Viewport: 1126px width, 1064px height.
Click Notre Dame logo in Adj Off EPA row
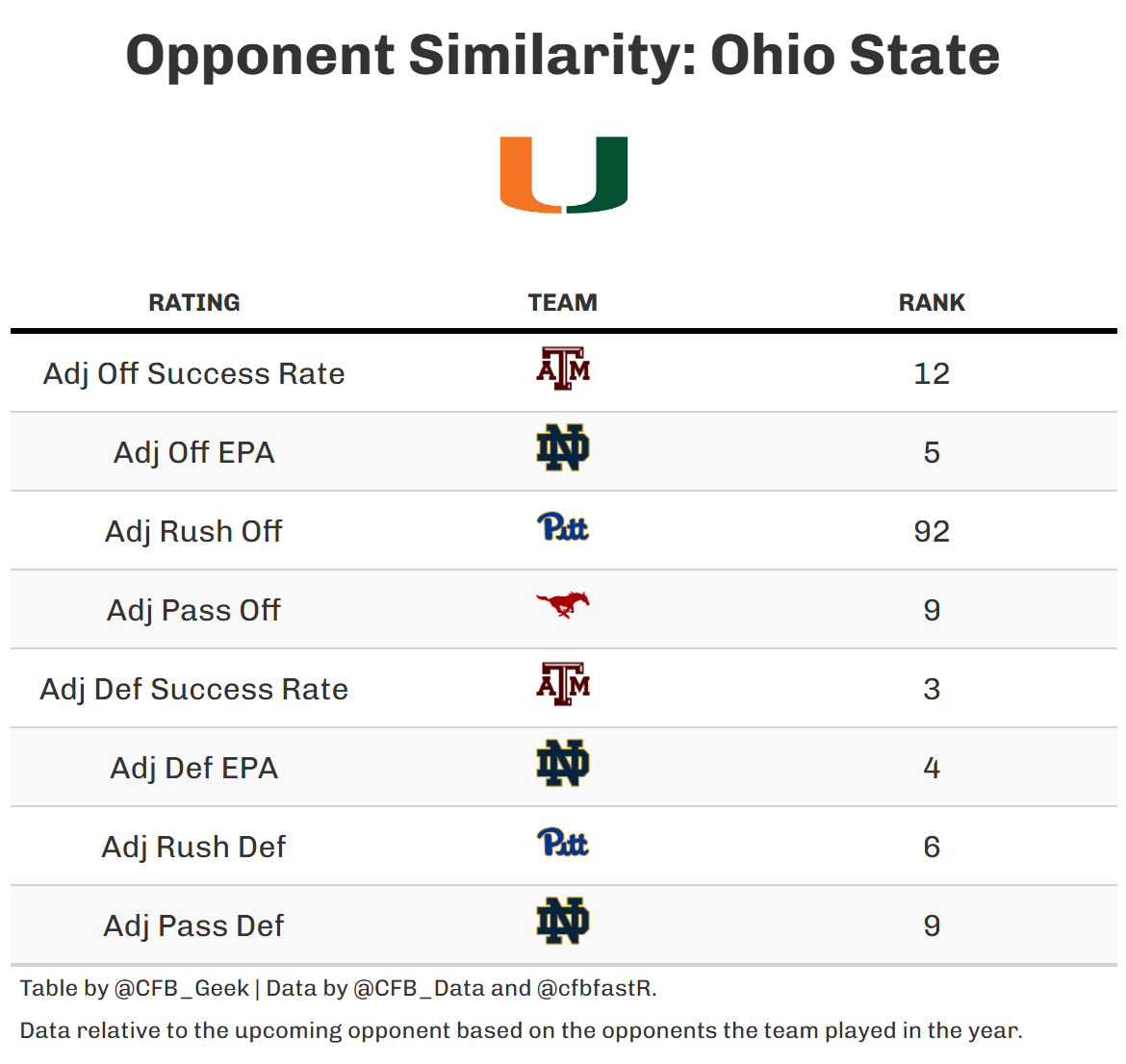point(563,448)
